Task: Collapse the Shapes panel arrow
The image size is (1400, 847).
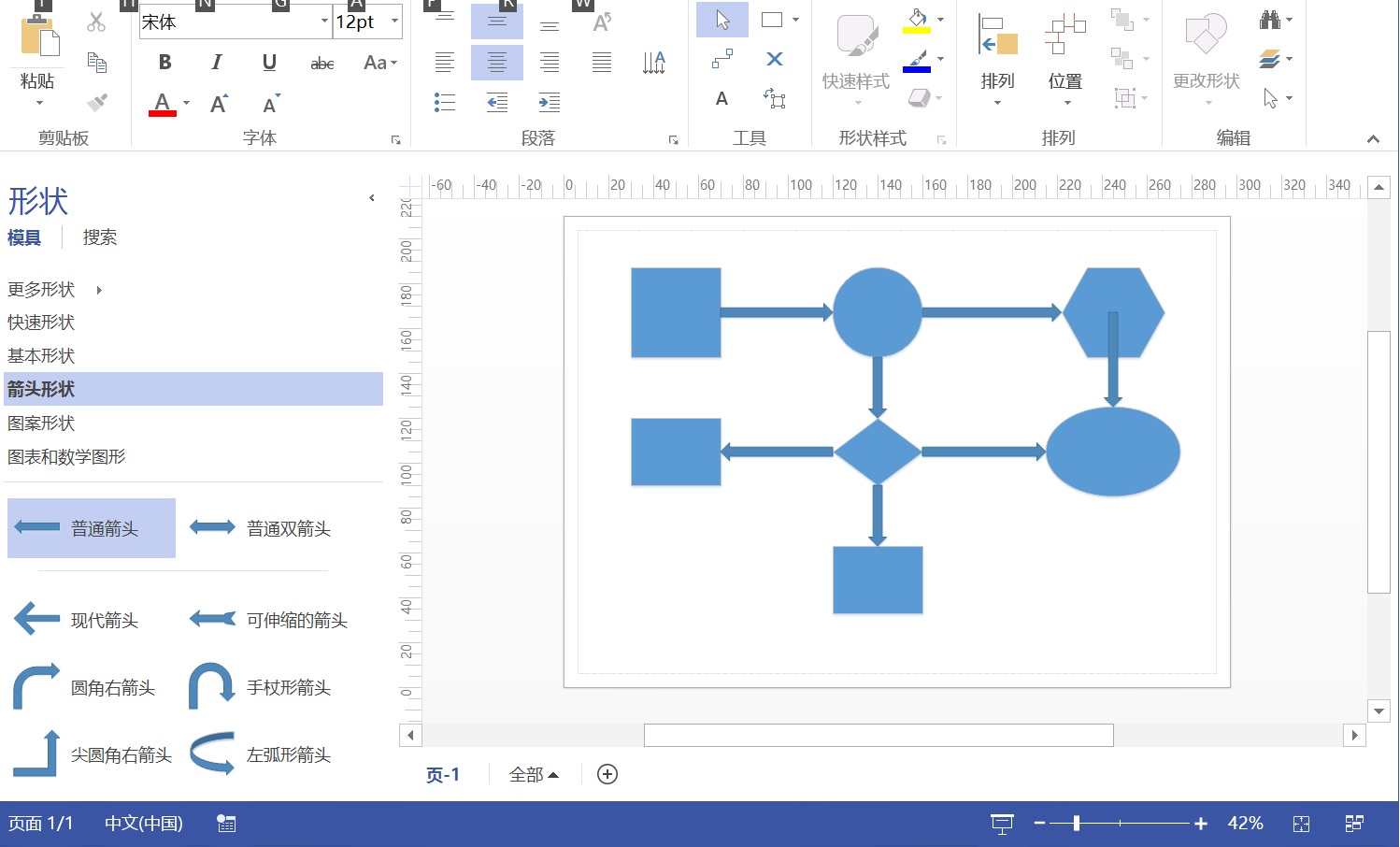Action: pos(372,198)
